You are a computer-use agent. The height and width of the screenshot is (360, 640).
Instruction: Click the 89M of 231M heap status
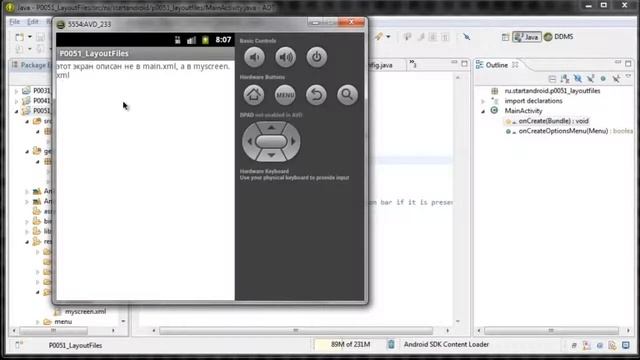coord(350,344)
